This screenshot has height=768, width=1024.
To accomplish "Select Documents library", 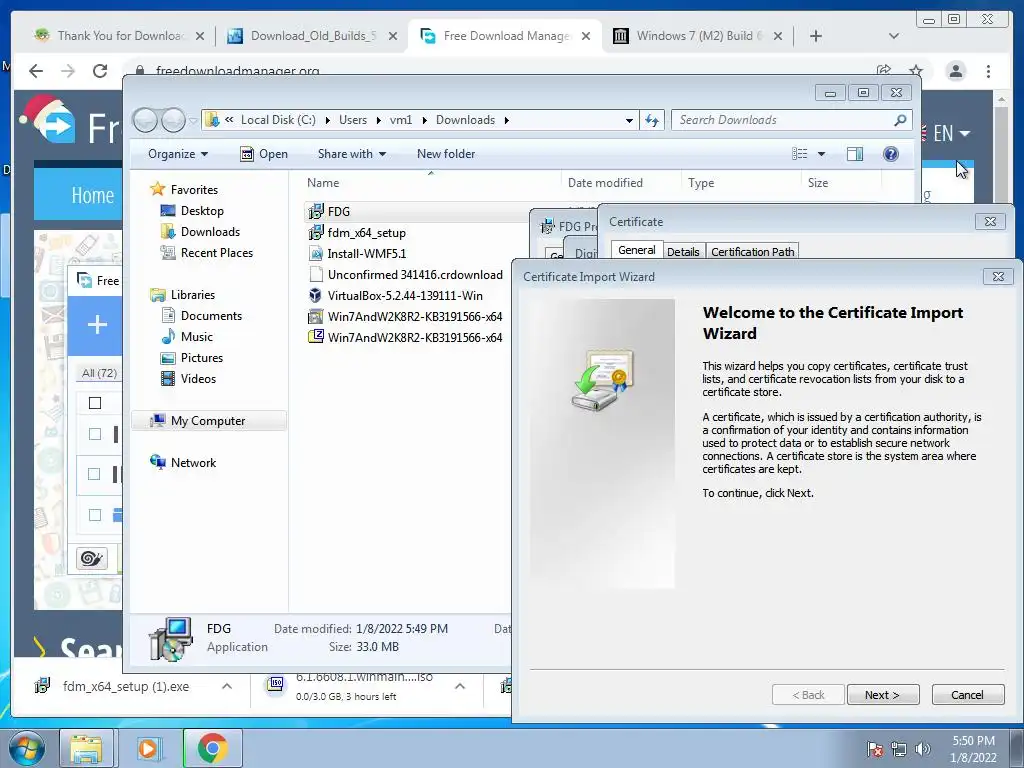I will tap(211, 315).
